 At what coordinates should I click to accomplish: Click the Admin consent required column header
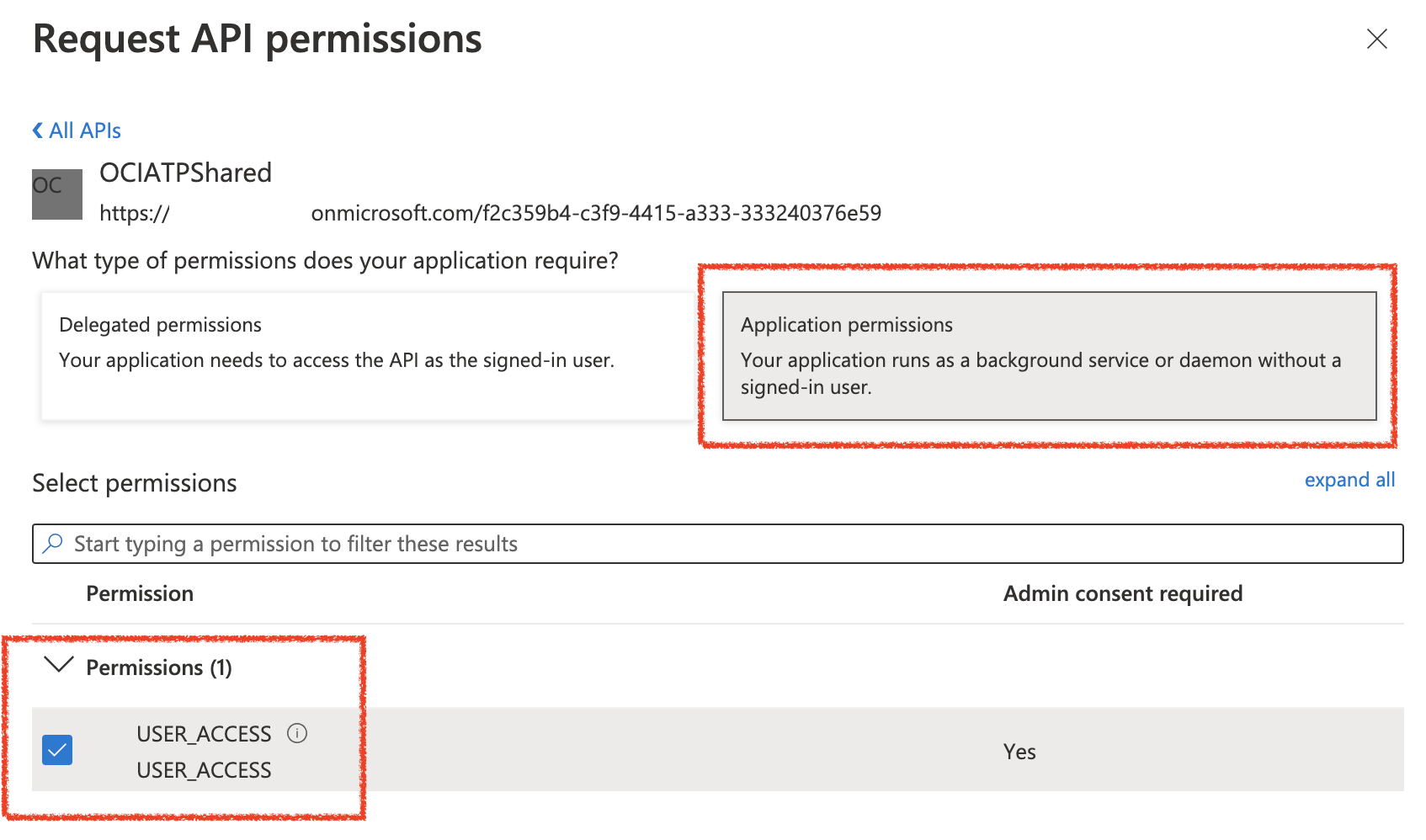point(1122,593)
